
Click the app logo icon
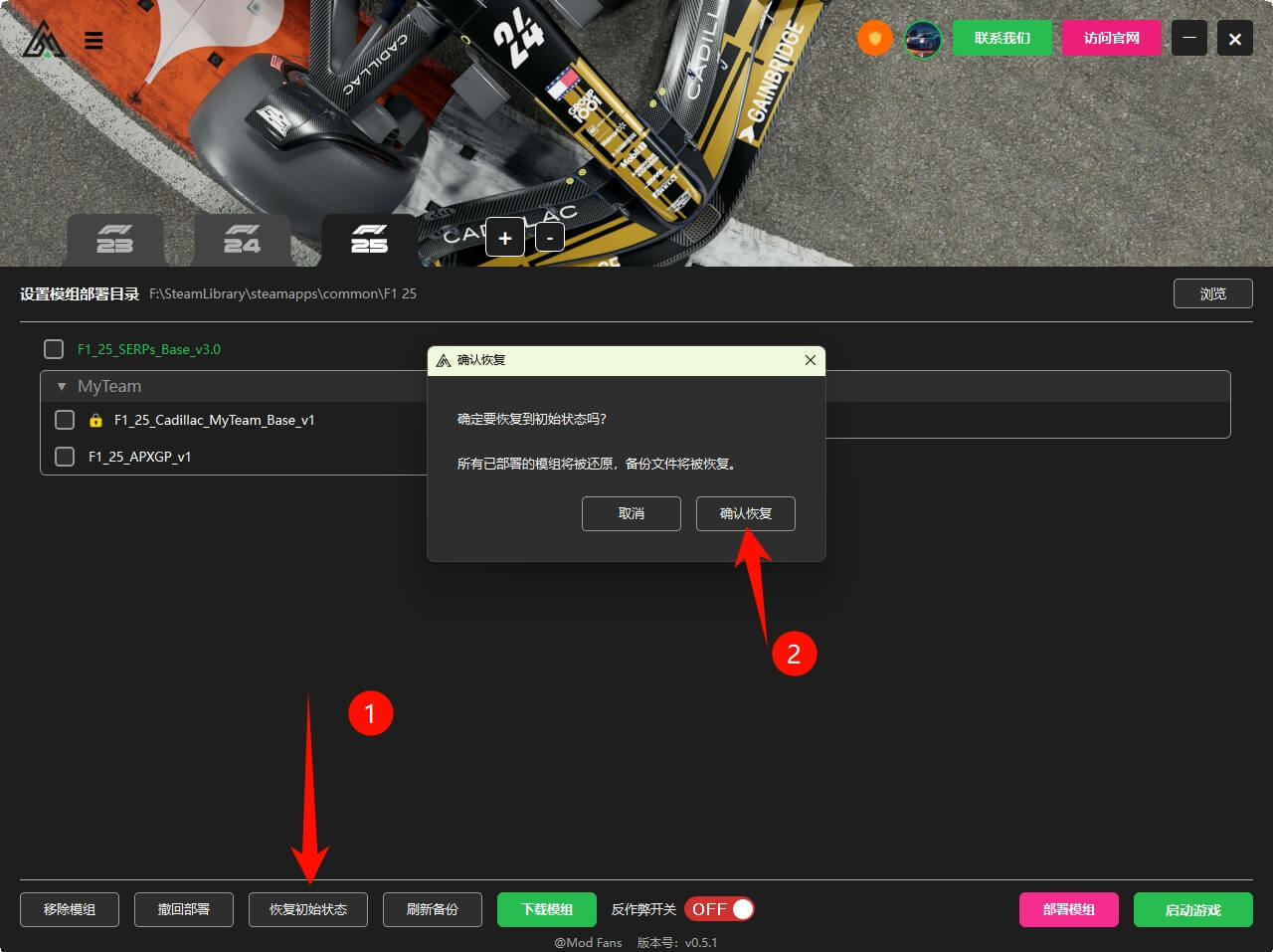44,40
